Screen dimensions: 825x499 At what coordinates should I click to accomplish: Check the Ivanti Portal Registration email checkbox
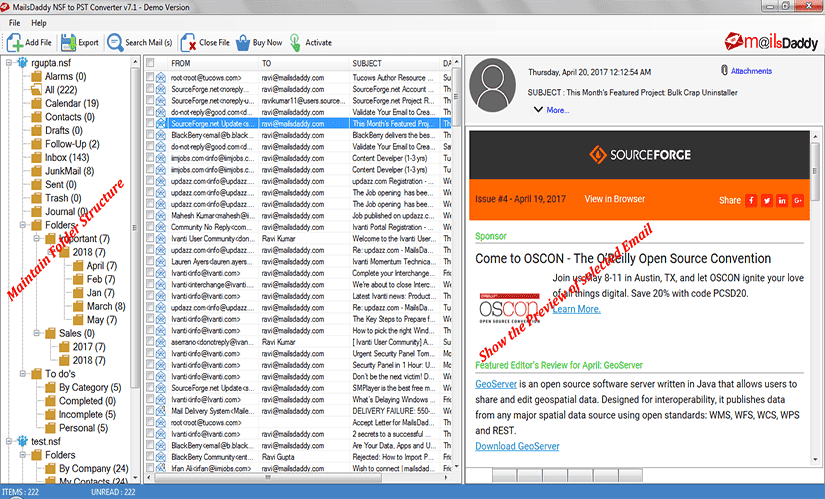(x=150, y=227)
